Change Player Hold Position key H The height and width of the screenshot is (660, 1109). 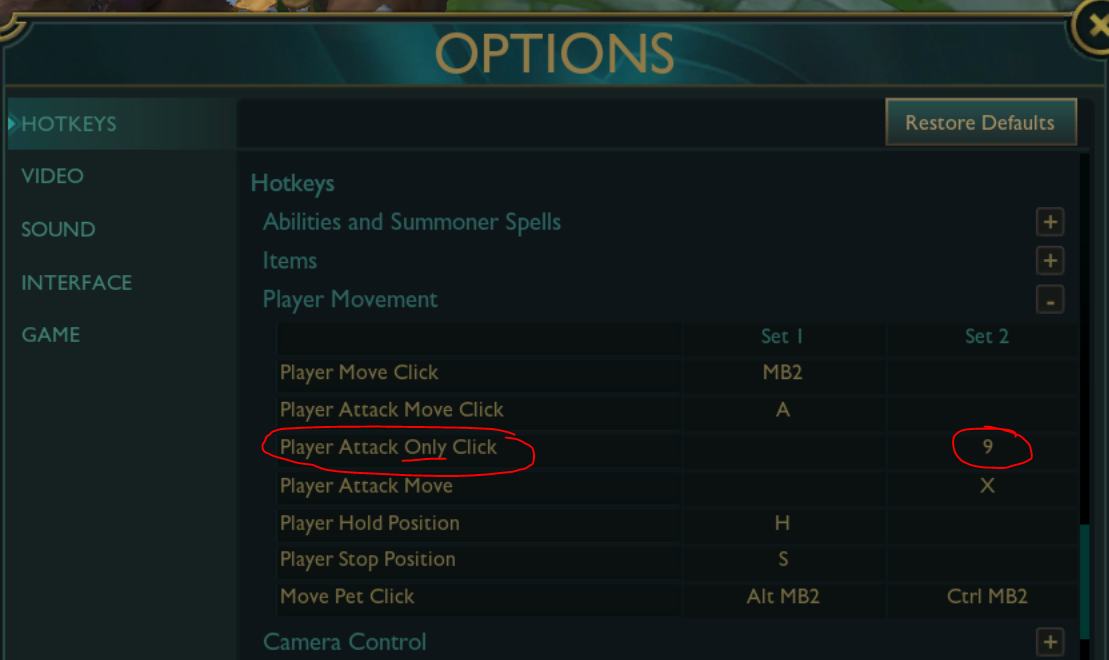pyautogui.click(x=782, y=523)
